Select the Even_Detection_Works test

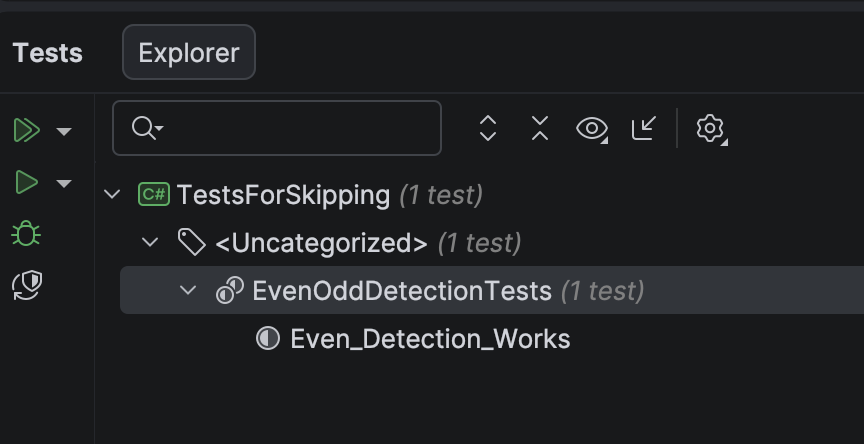point(430,339)
